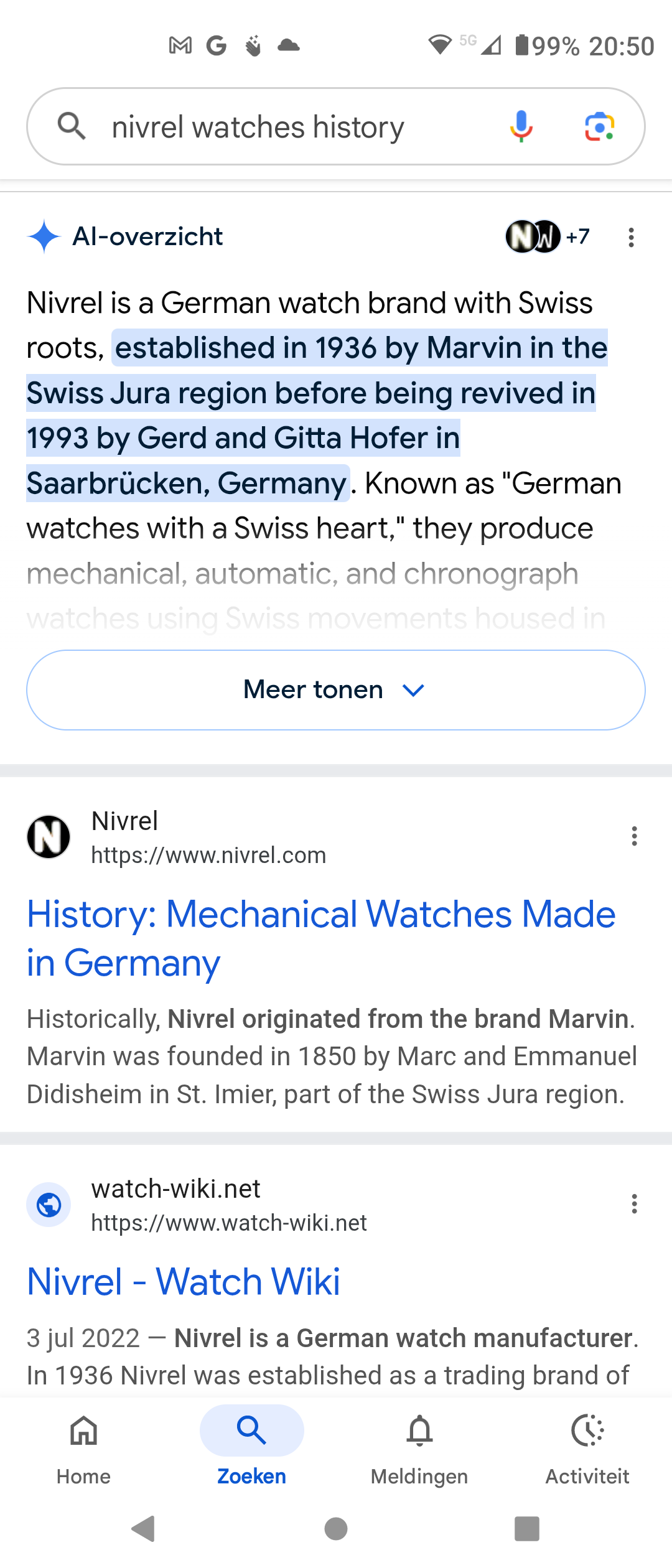
Task: Tap the search magnifier icon in search bar
Action: (x=72, y=126)
